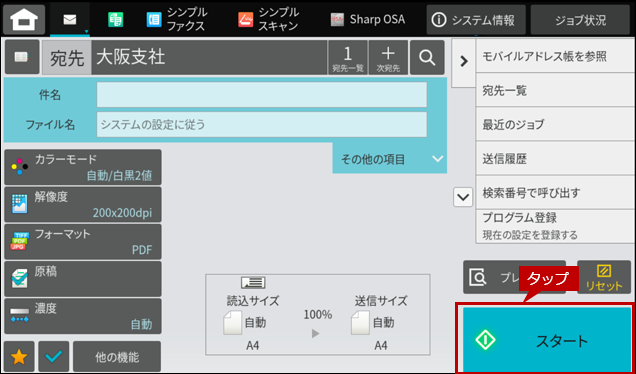Viewport: 636px width, 374px height.
Task: Open Sharp OSA app
Action: click(368, 19)
